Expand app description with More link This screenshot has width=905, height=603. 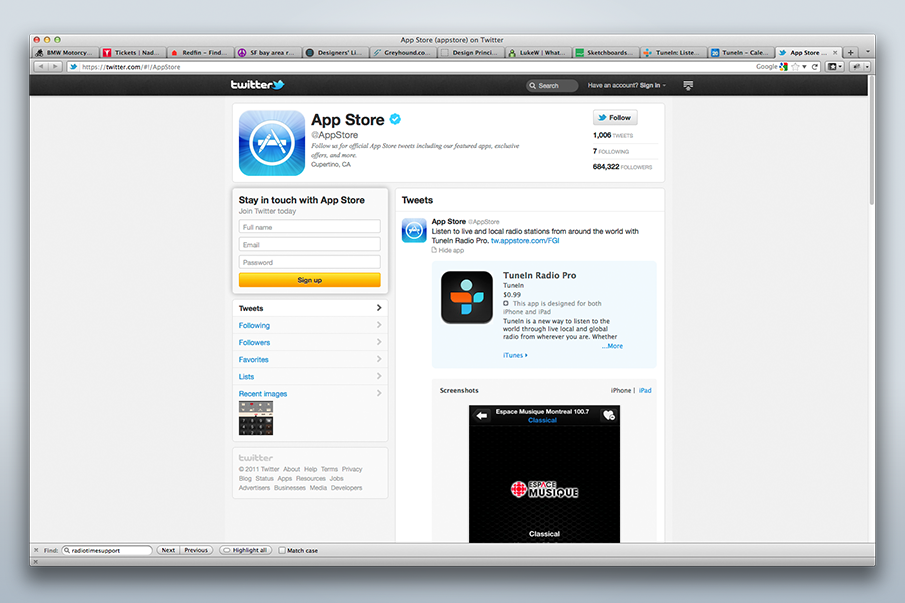pos(612,346)
